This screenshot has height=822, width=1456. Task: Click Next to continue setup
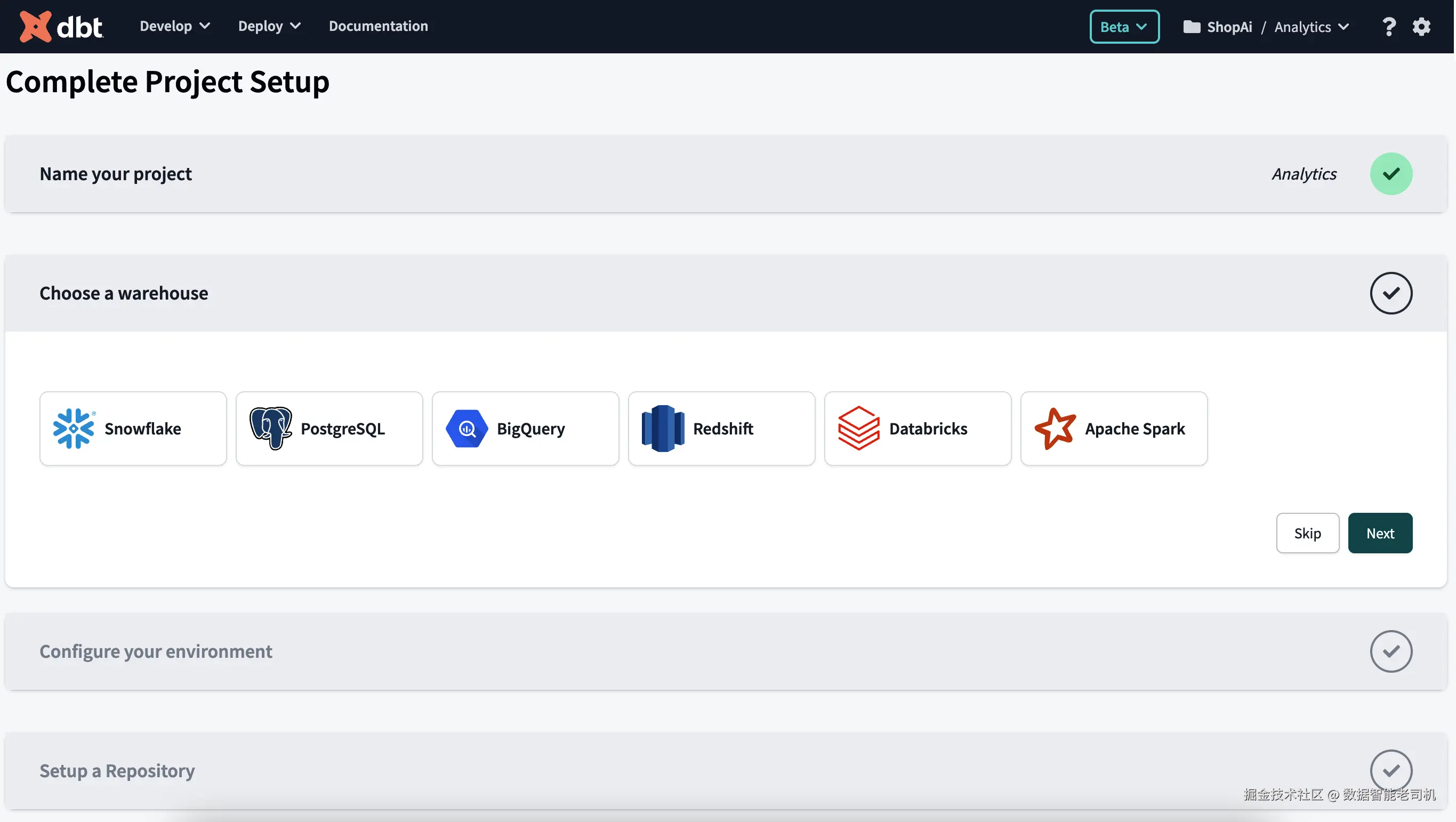pos(1380,533)
